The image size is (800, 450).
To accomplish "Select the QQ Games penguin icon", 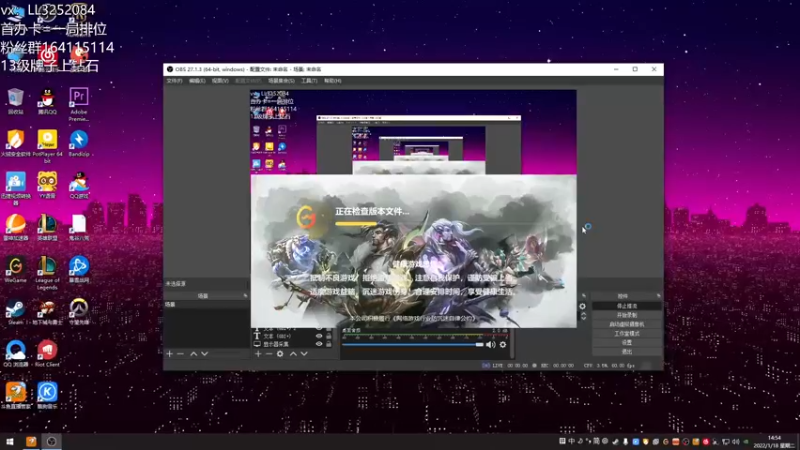I will point(79,185).
